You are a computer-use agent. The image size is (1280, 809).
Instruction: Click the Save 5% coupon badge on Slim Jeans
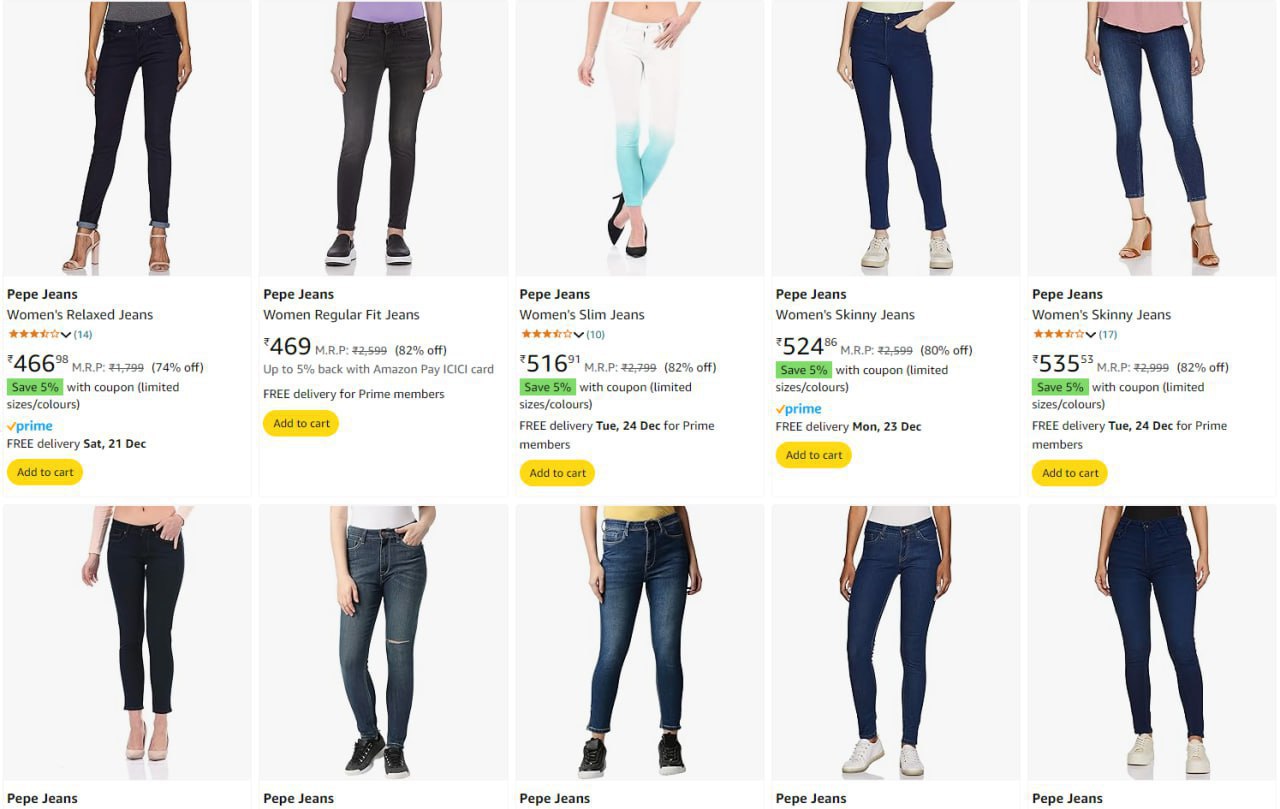pyautogui.click(x=547, y=387)
